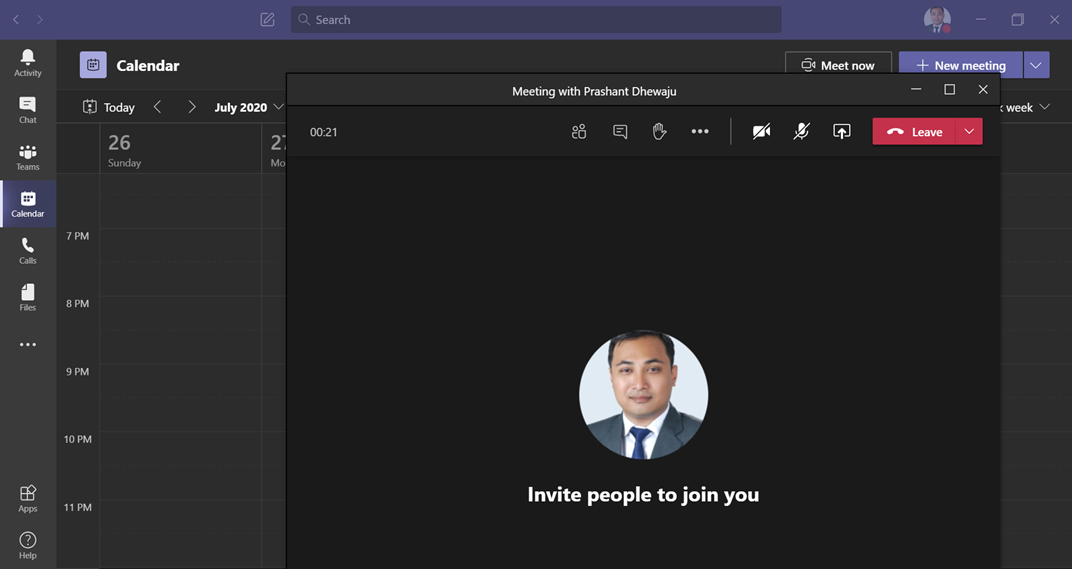Minimize the meeting window
1072x569 pixels.
pos(916,90)
